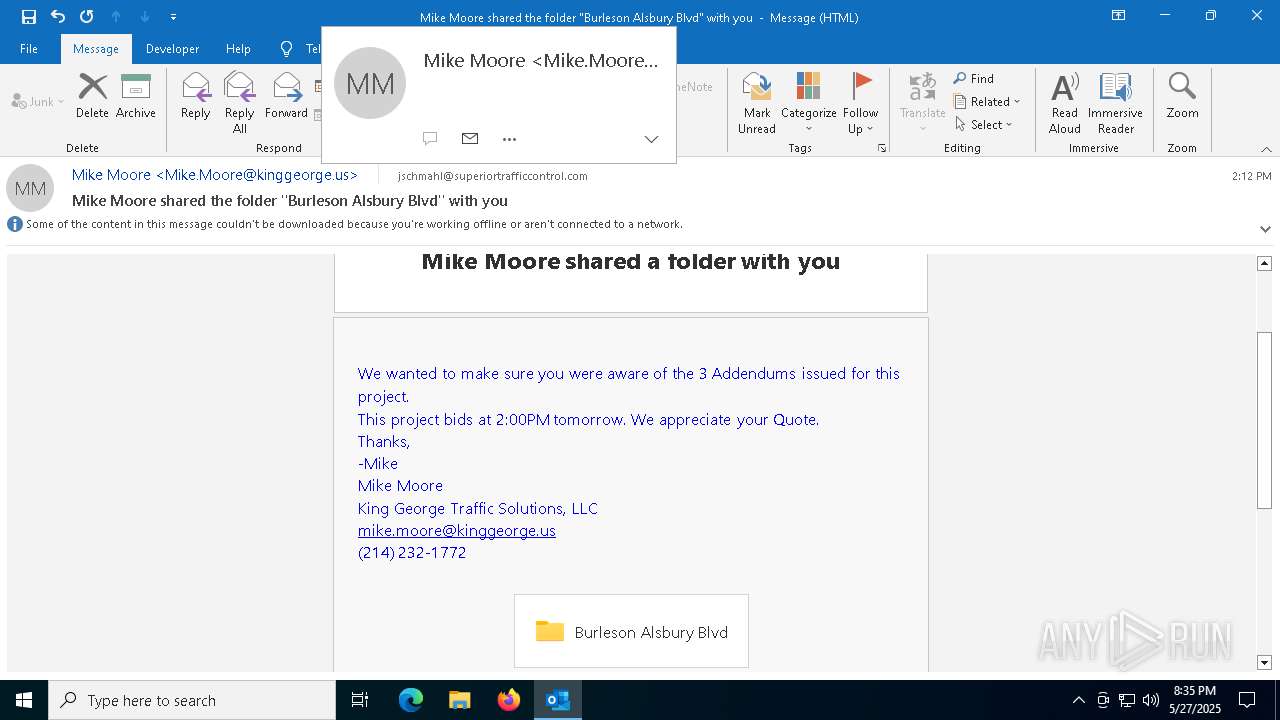1280x720 pixels.
Task: Open the File menu
Action: 29,49
